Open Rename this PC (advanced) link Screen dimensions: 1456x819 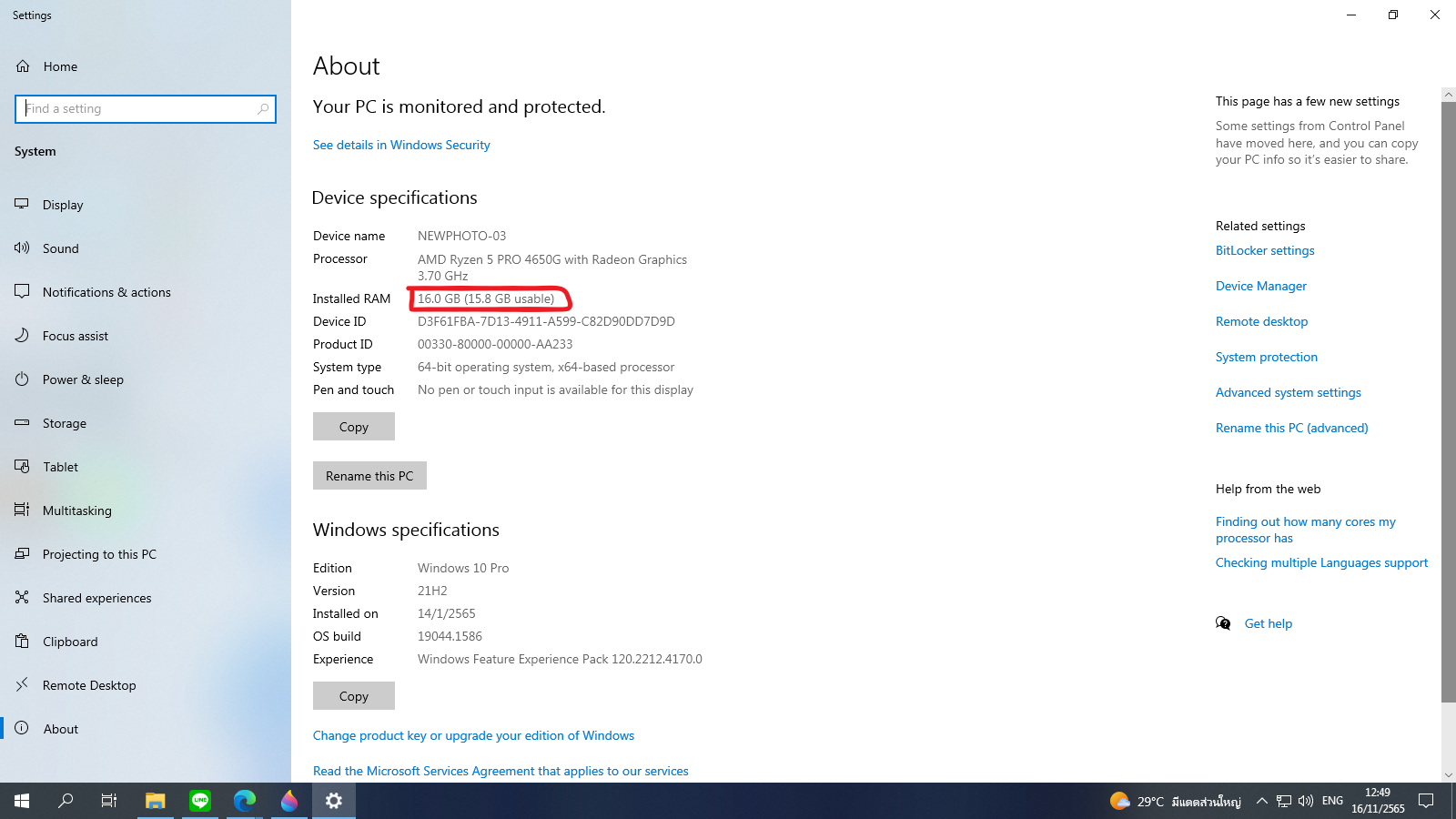(x=1291, y=428)
